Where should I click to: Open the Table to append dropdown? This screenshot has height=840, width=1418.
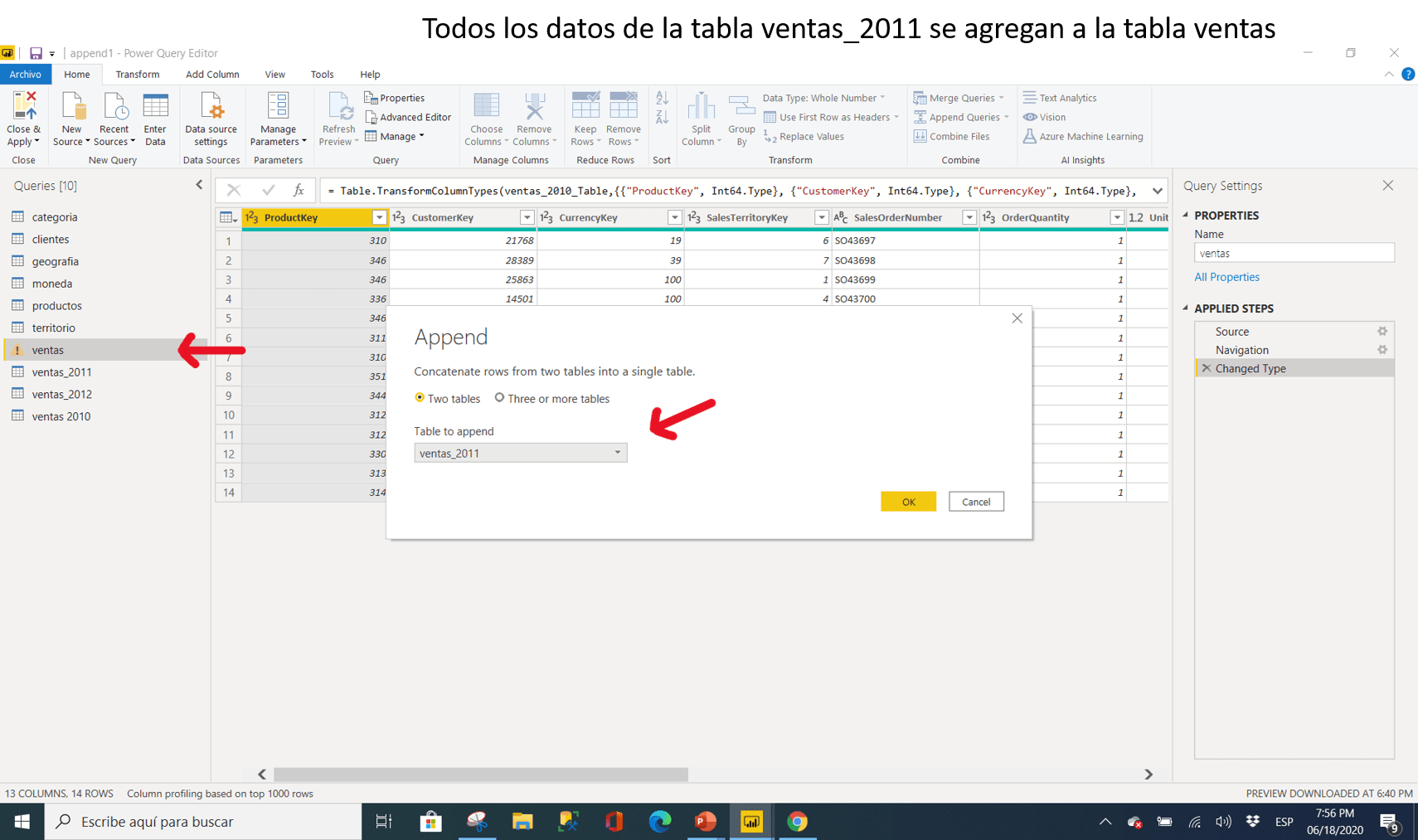point(616,453)
